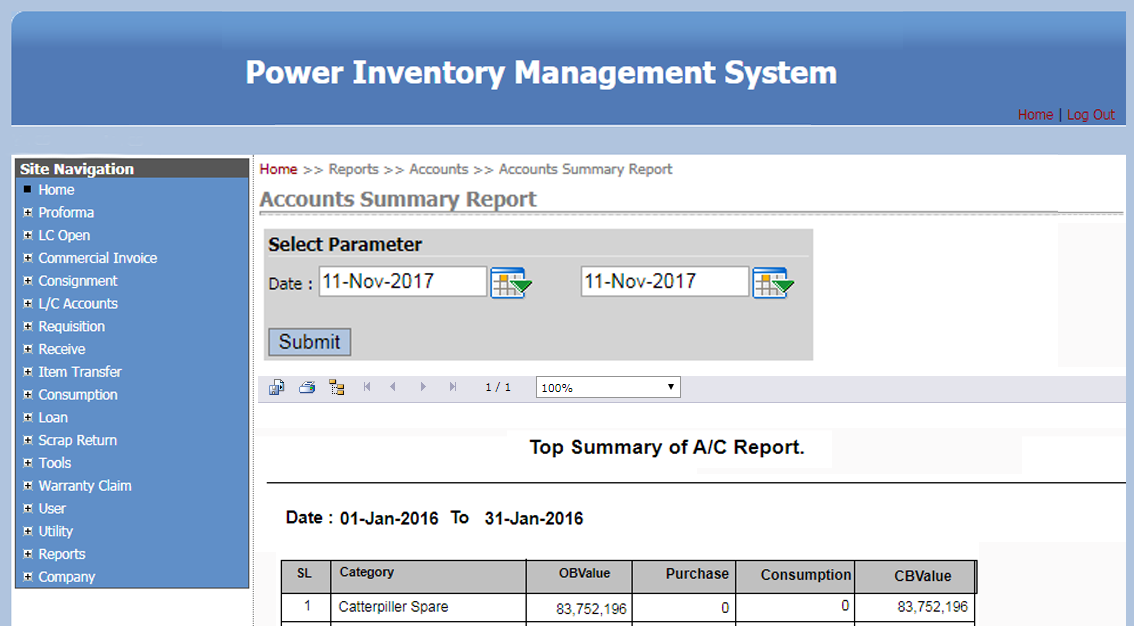Expand the Proforma tree node
Screen dimensions: 1134x626
coord(28,212)
